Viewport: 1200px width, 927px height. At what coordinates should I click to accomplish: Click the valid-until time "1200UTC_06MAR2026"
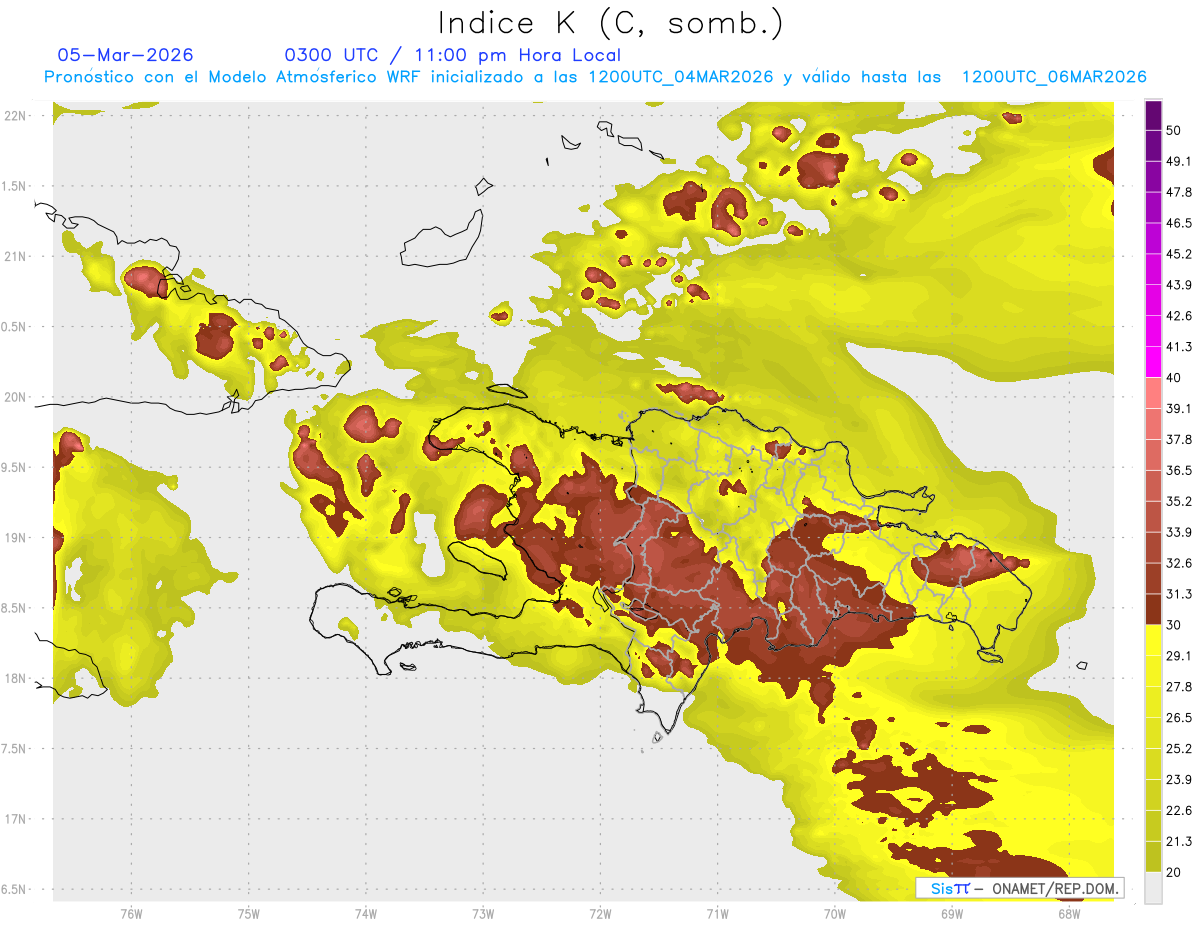click(1053, 77)
